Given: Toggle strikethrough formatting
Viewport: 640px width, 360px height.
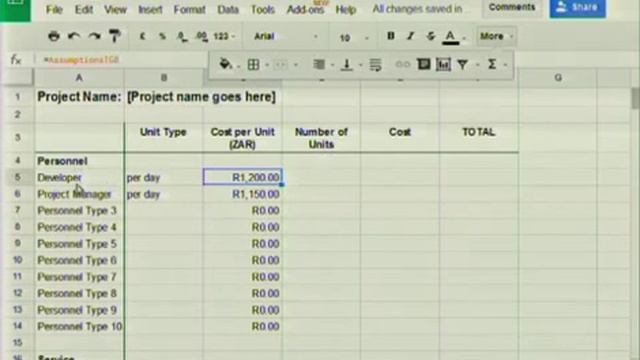Looking at the screenshot, I should tap(431, 36).
